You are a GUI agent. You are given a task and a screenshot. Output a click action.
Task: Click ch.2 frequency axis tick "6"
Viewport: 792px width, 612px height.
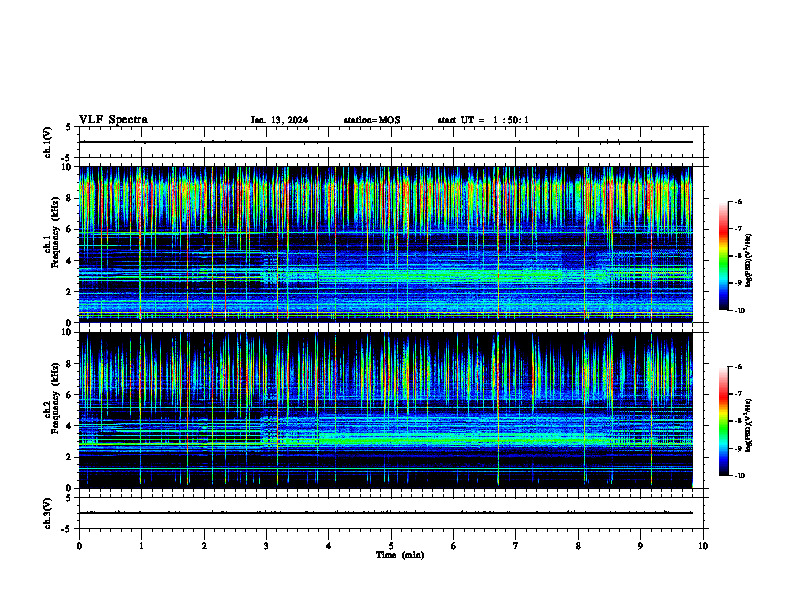[69, 395]
